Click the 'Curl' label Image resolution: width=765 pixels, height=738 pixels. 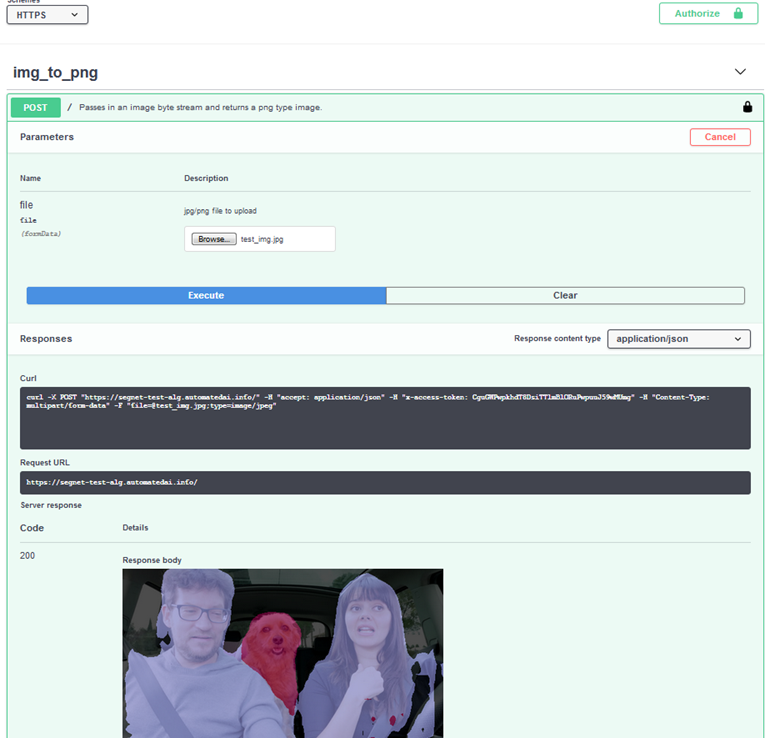click(x=28, y=379)
